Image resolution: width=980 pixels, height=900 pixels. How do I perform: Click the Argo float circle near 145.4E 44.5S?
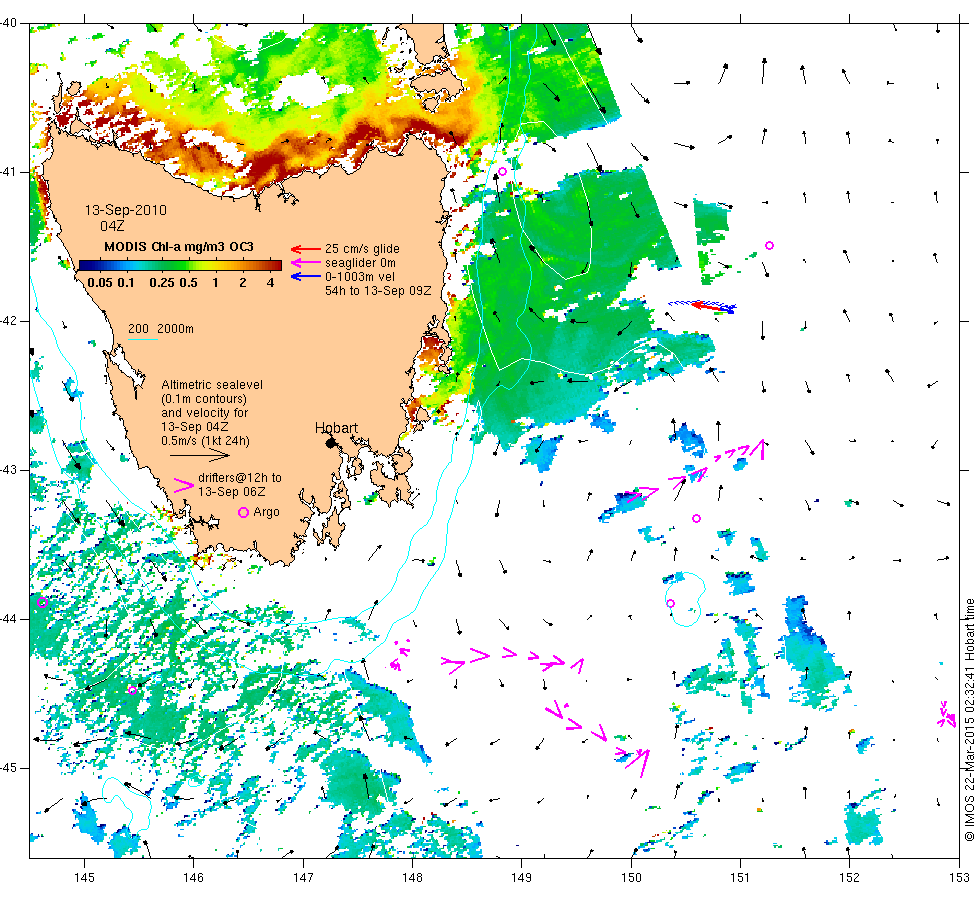point(132,690)
